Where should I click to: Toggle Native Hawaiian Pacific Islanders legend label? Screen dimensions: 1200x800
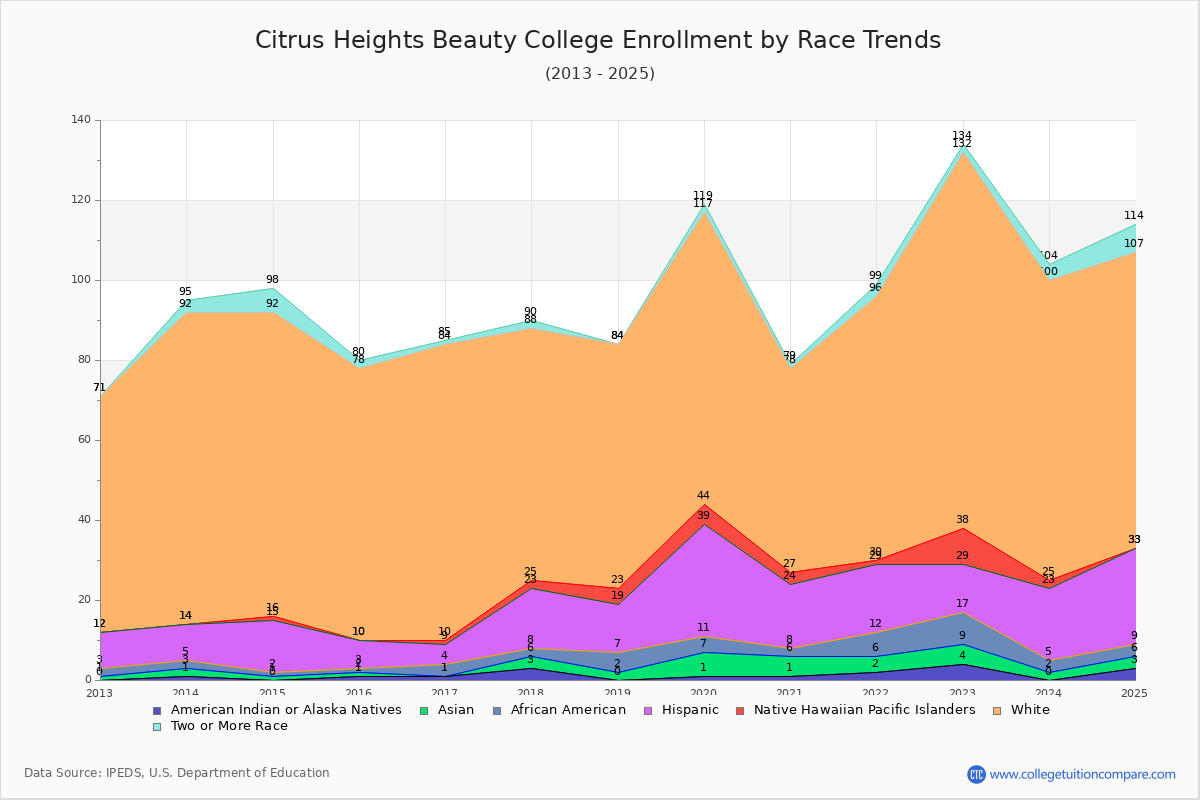click(864, 710)
